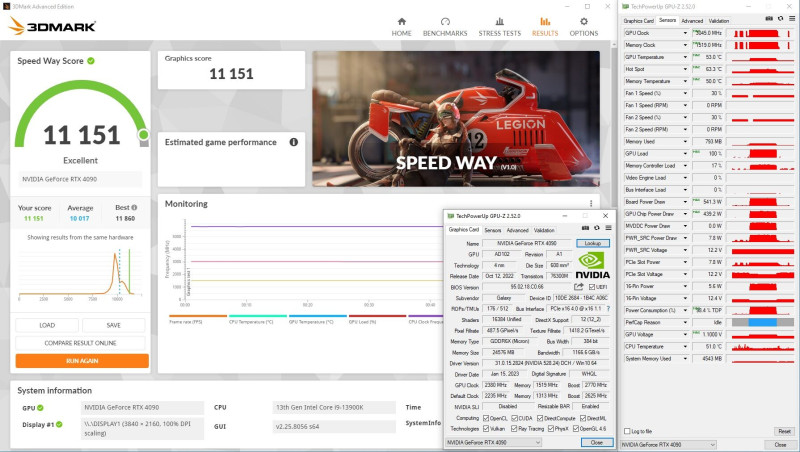Click the green check next to Speed Way Score
Viewport: 800px width, 452px height.
point(91,61)
